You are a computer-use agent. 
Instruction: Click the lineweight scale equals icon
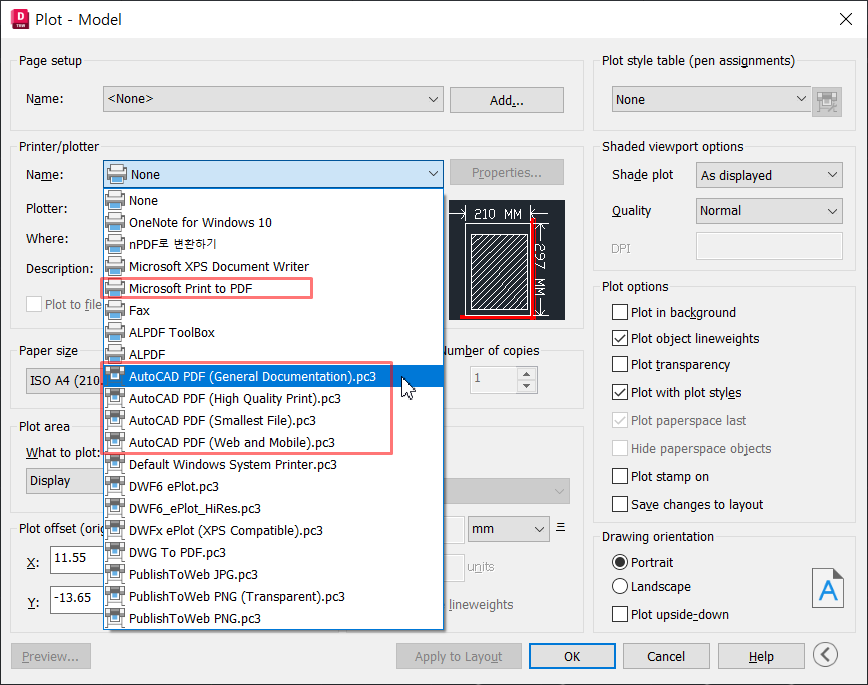click(561, 527)
